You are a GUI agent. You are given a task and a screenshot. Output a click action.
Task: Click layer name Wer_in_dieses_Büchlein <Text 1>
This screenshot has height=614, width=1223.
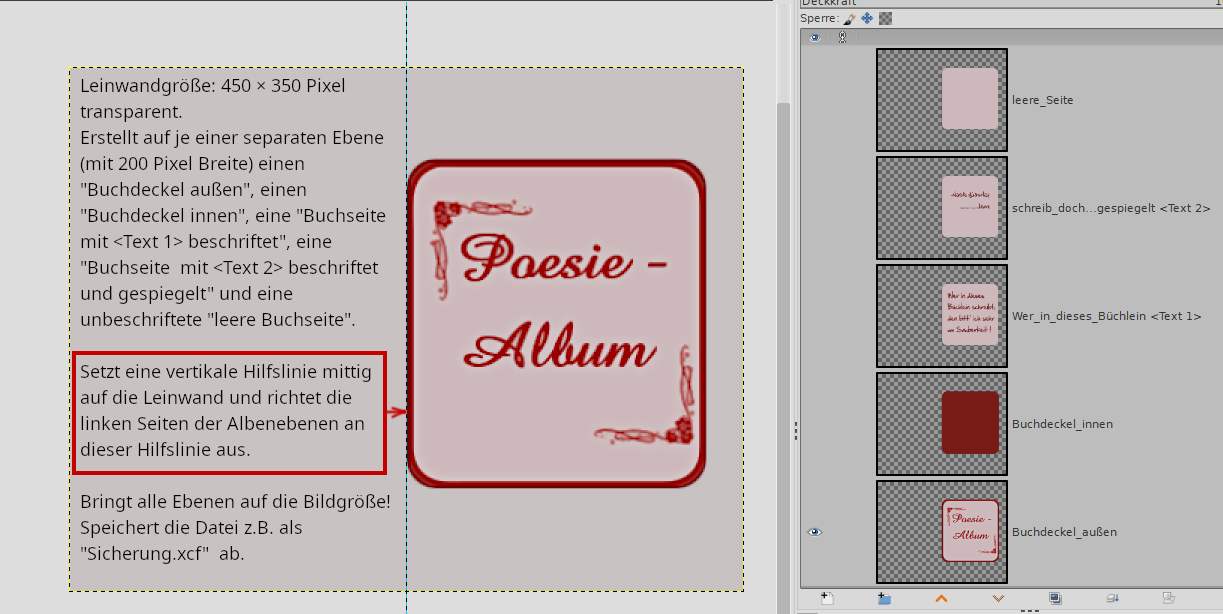(1106, 316)
